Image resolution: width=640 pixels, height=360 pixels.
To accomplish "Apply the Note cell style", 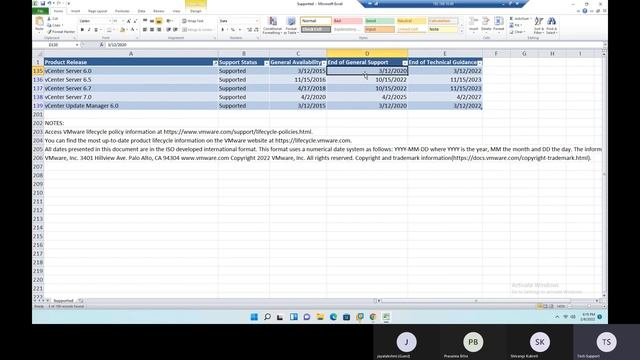I will [443, 29].
